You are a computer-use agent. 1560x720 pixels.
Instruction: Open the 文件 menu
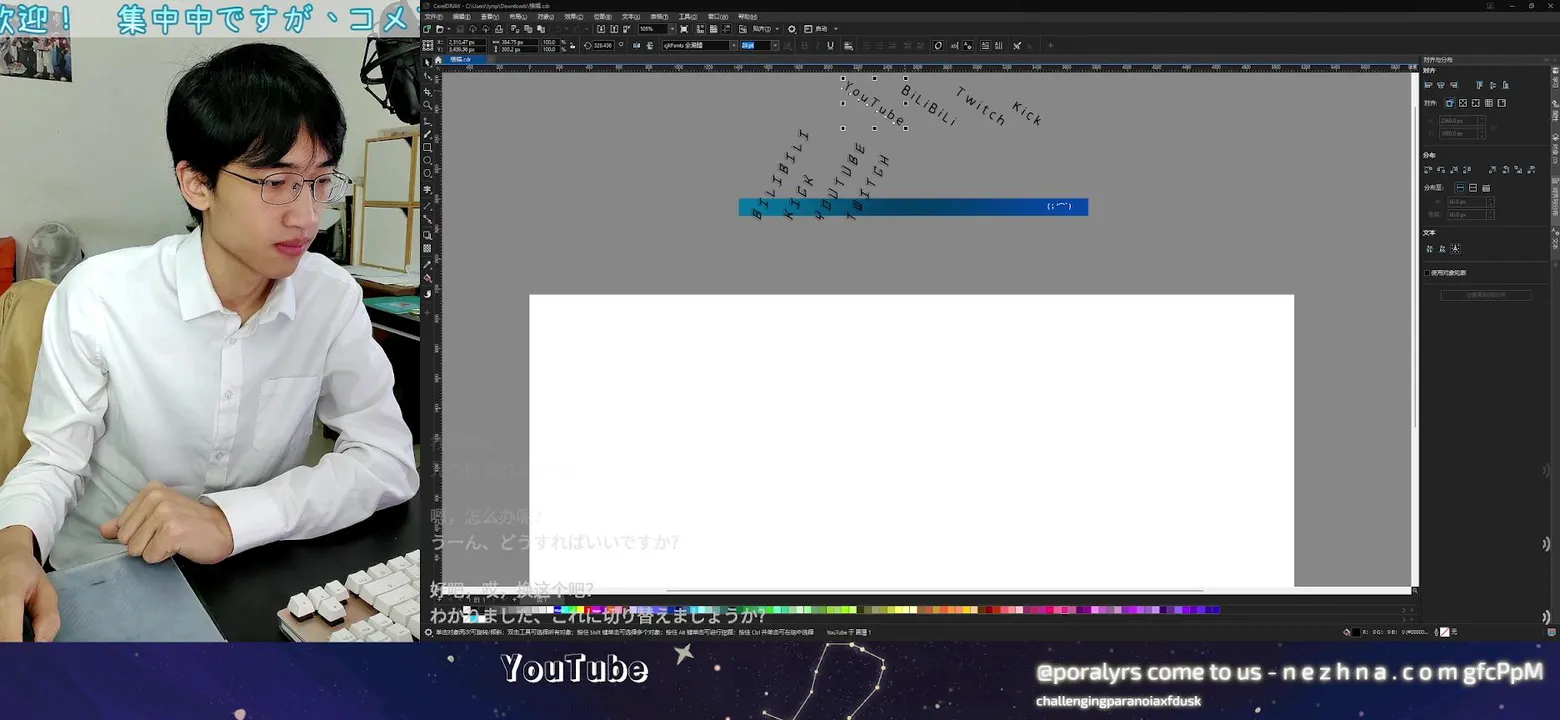click(x=433, y=17)
